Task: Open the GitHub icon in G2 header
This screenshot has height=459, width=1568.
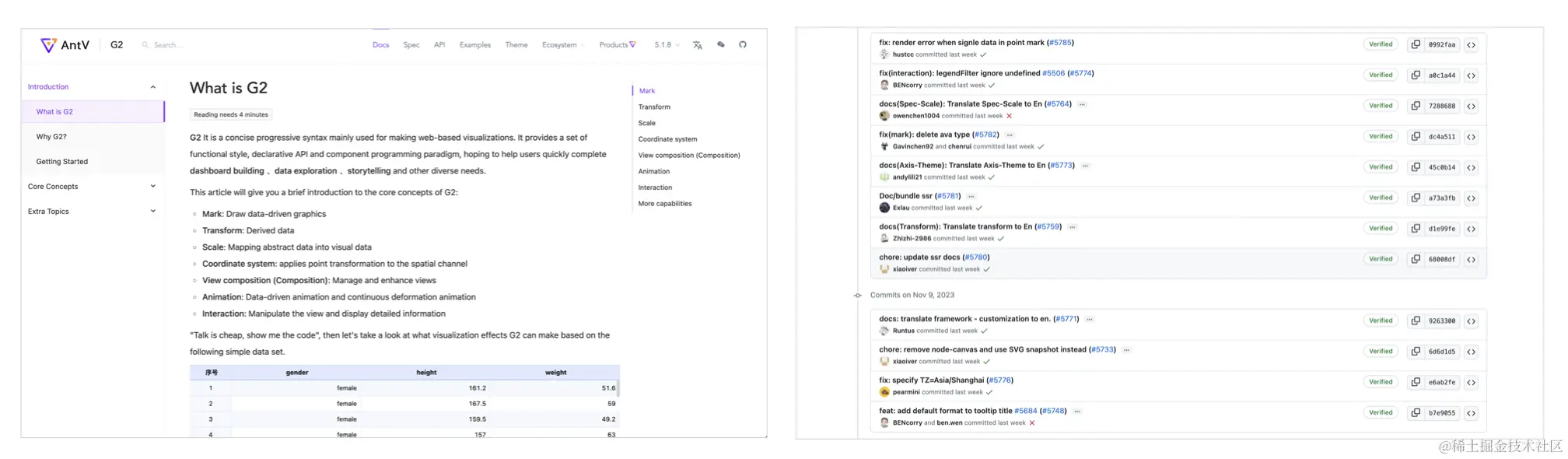Action: pos(743,45)
